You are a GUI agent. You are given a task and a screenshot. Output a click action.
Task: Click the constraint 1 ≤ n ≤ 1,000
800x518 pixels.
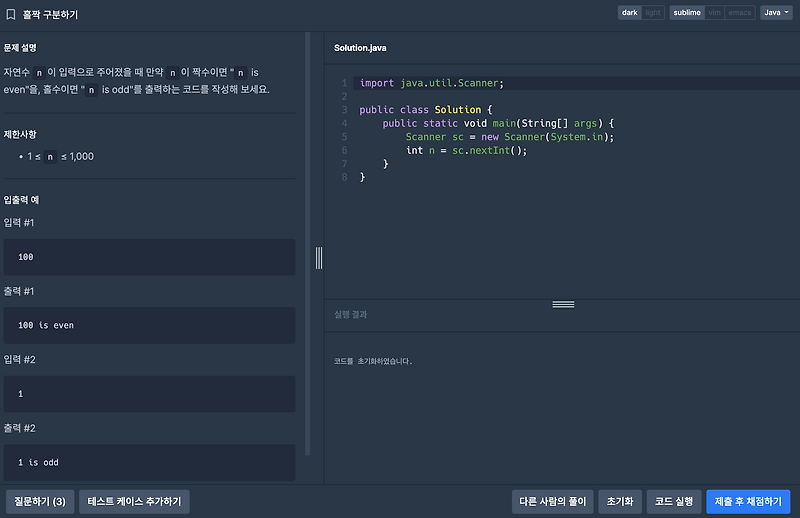(x=60, y=157)
